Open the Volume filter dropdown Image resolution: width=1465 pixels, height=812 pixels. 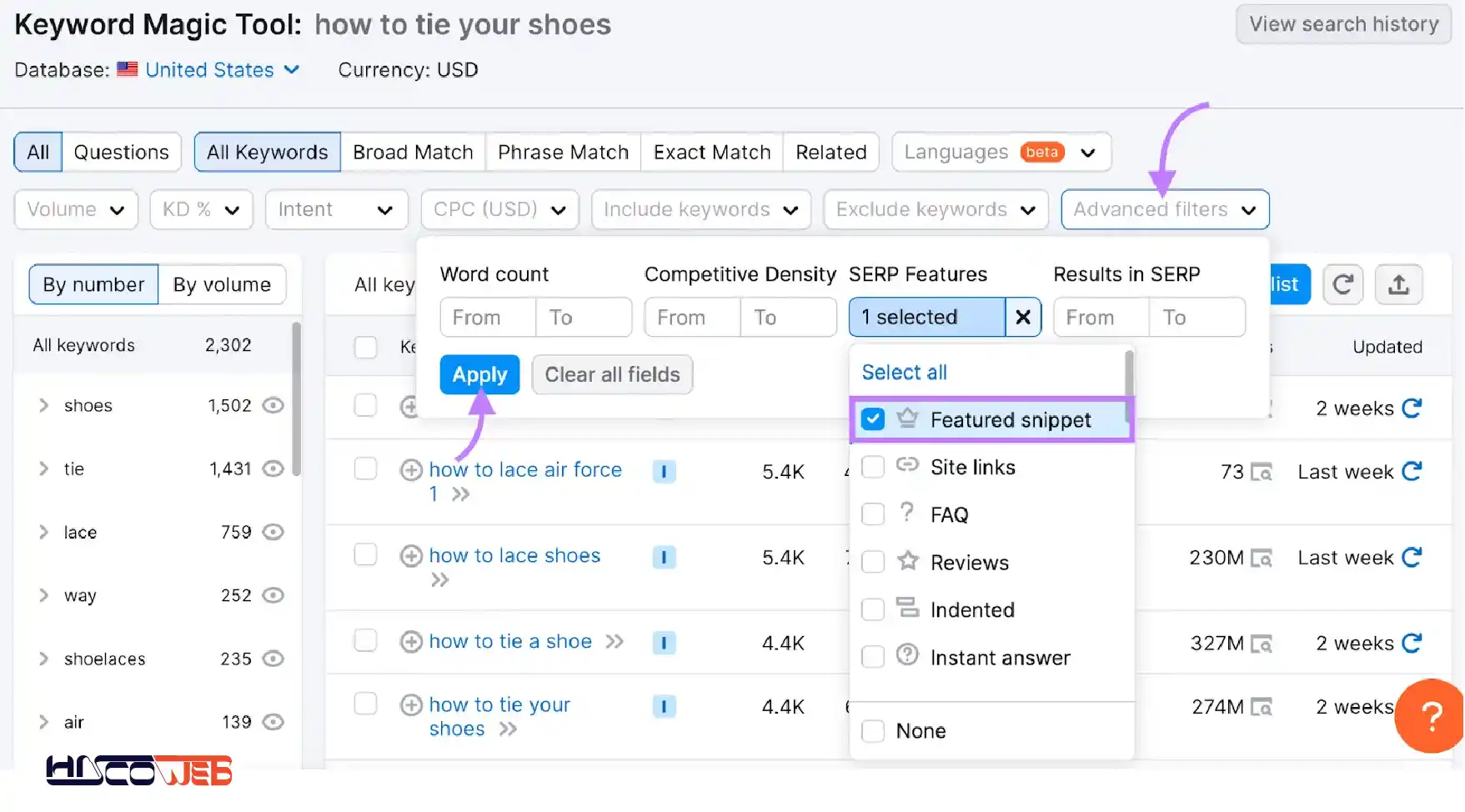pos(76,209)
